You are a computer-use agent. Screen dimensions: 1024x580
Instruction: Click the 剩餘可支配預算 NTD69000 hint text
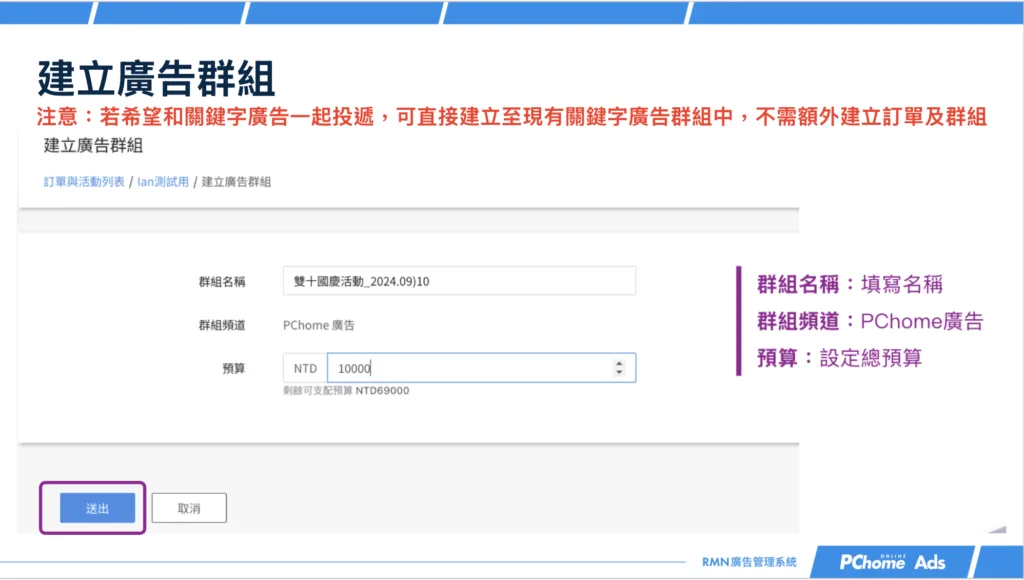click(346, 391)
